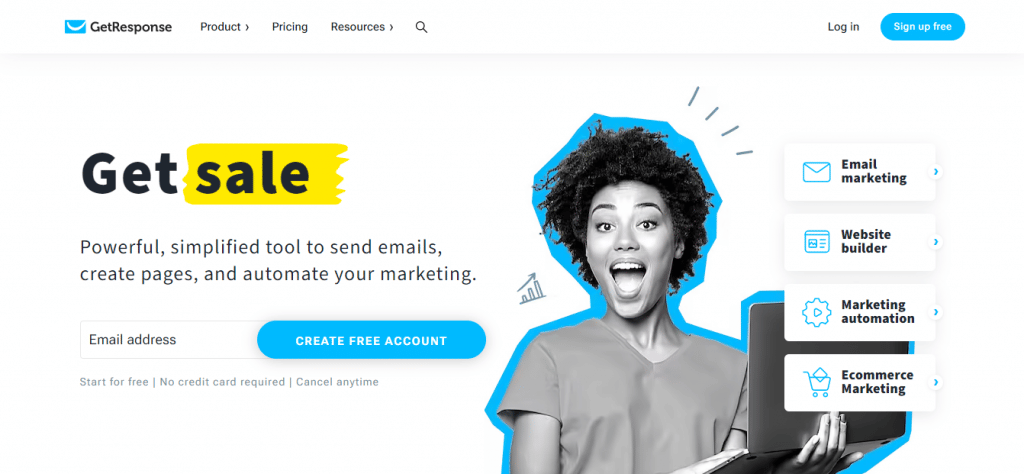Viewport: 1024px width, 474px height.
Task: Focus the Email address field
Action: 169,340
